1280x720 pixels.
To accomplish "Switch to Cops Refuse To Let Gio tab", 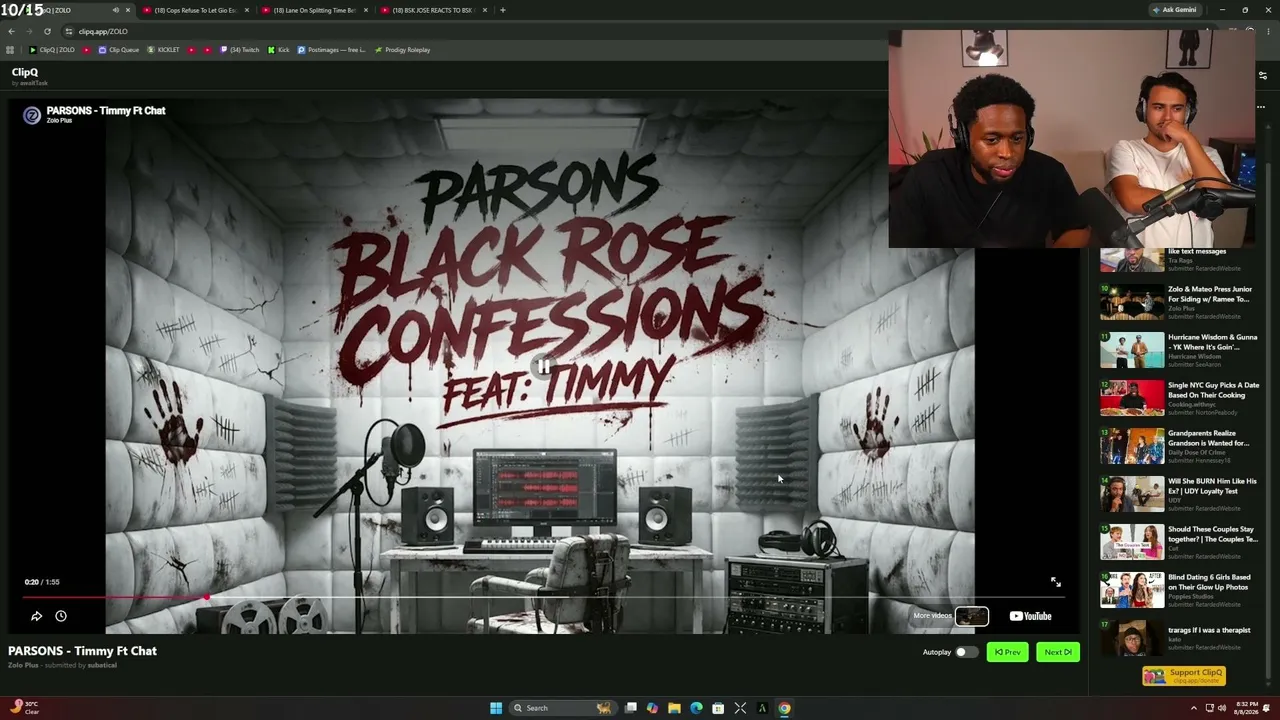I will coord(195,10).
